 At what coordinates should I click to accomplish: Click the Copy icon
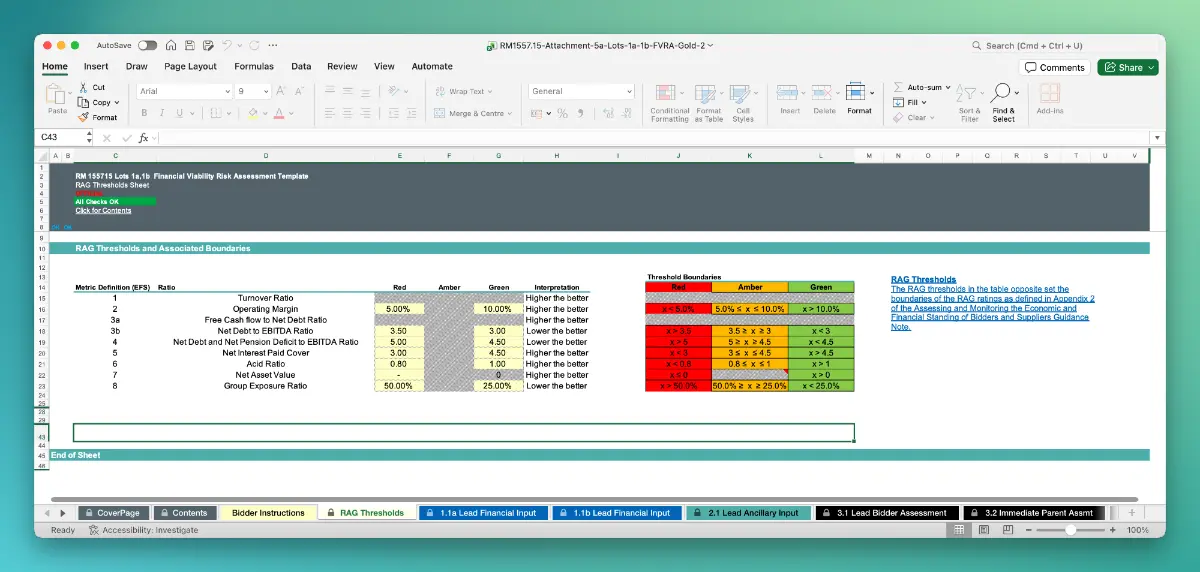83,102
